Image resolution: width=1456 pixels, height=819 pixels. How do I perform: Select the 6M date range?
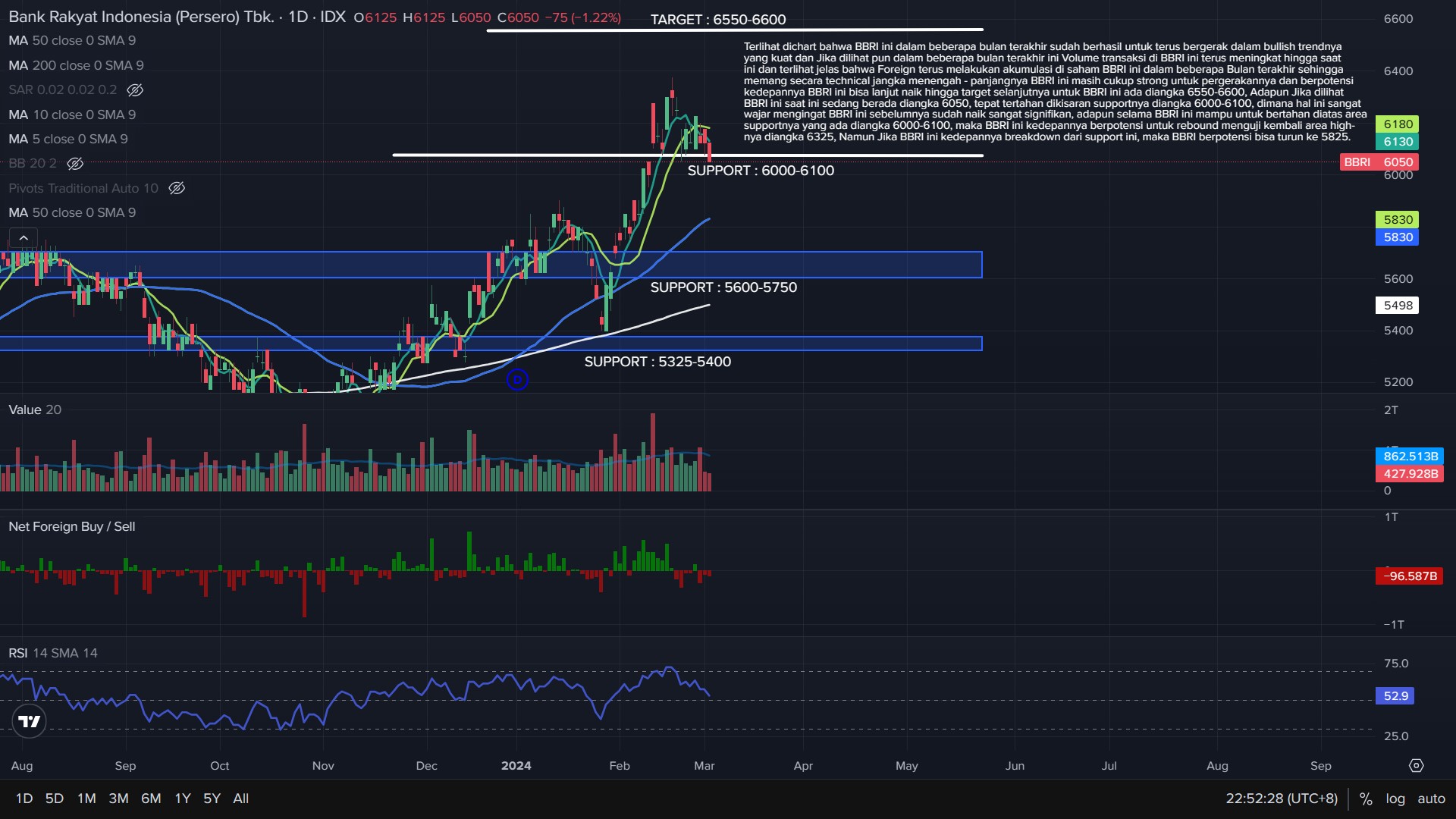tap(151, 799)
